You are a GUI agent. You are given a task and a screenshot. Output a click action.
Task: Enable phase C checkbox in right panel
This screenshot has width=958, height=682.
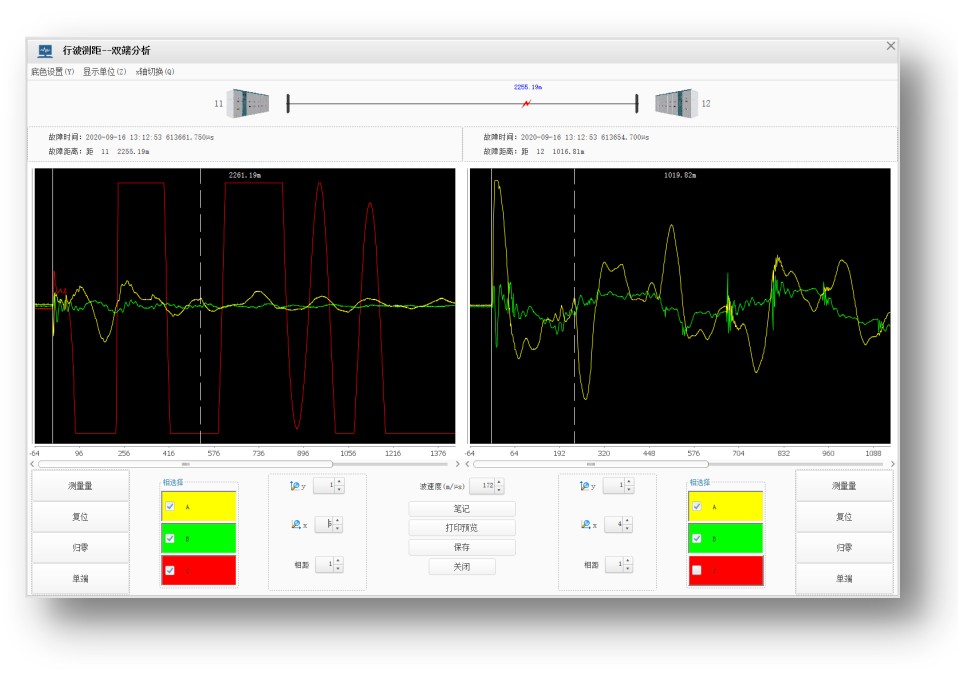[x=697, y=570]
